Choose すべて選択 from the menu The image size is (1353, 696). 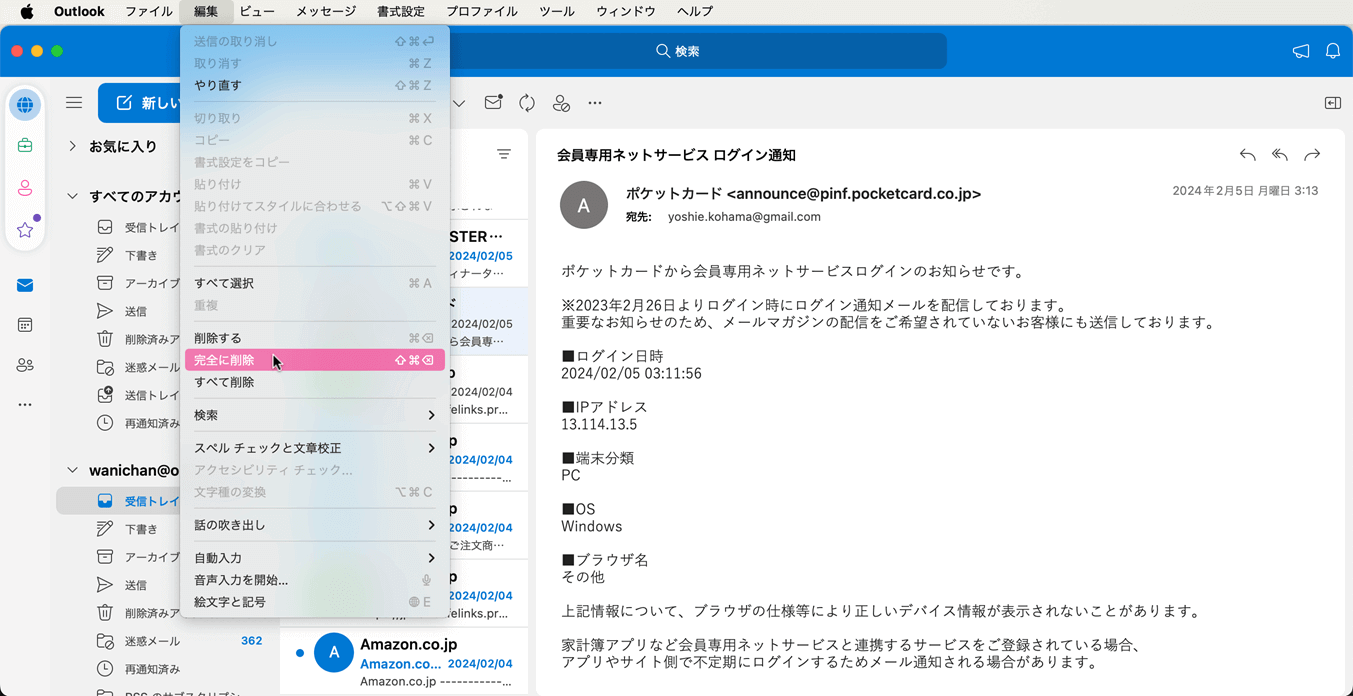pyautogui.click(x=314, y=283)
